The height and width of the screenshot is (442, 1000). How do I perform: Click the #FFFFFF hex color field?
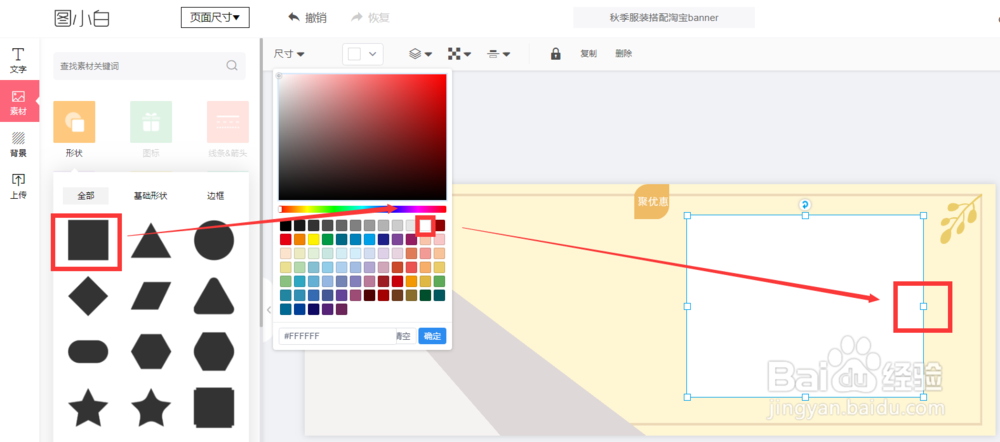pyautogui.click(x=337, y=336)
